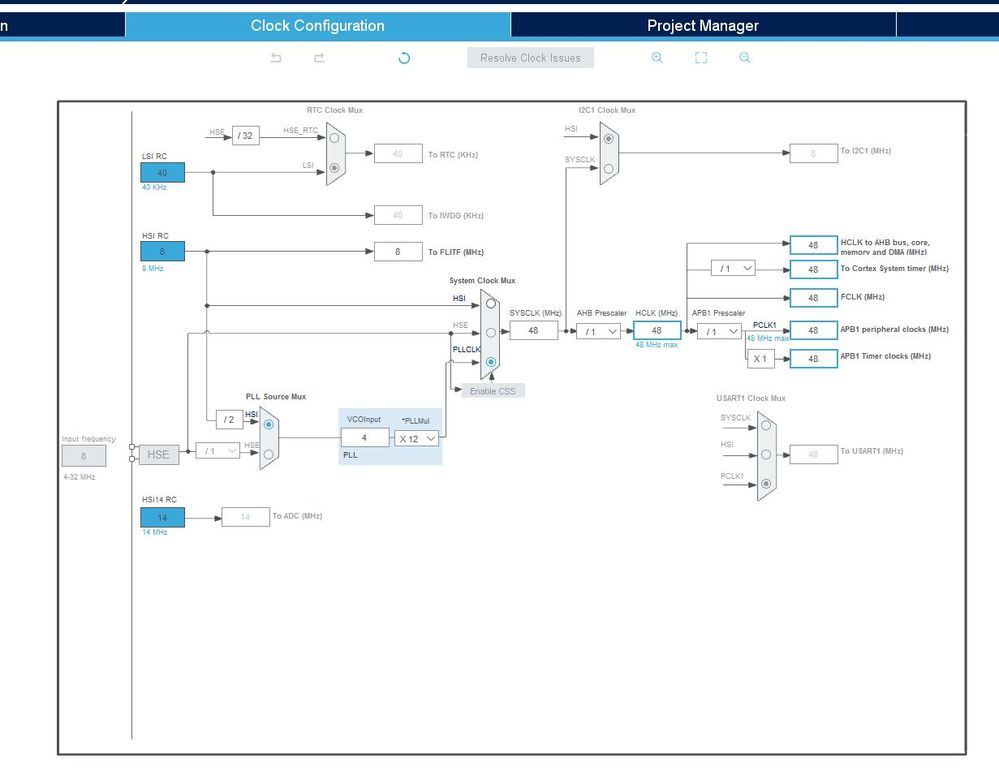Screen dimensions: 999x771
Task: Click the HSE source block
Action: (x=159, y=454)
